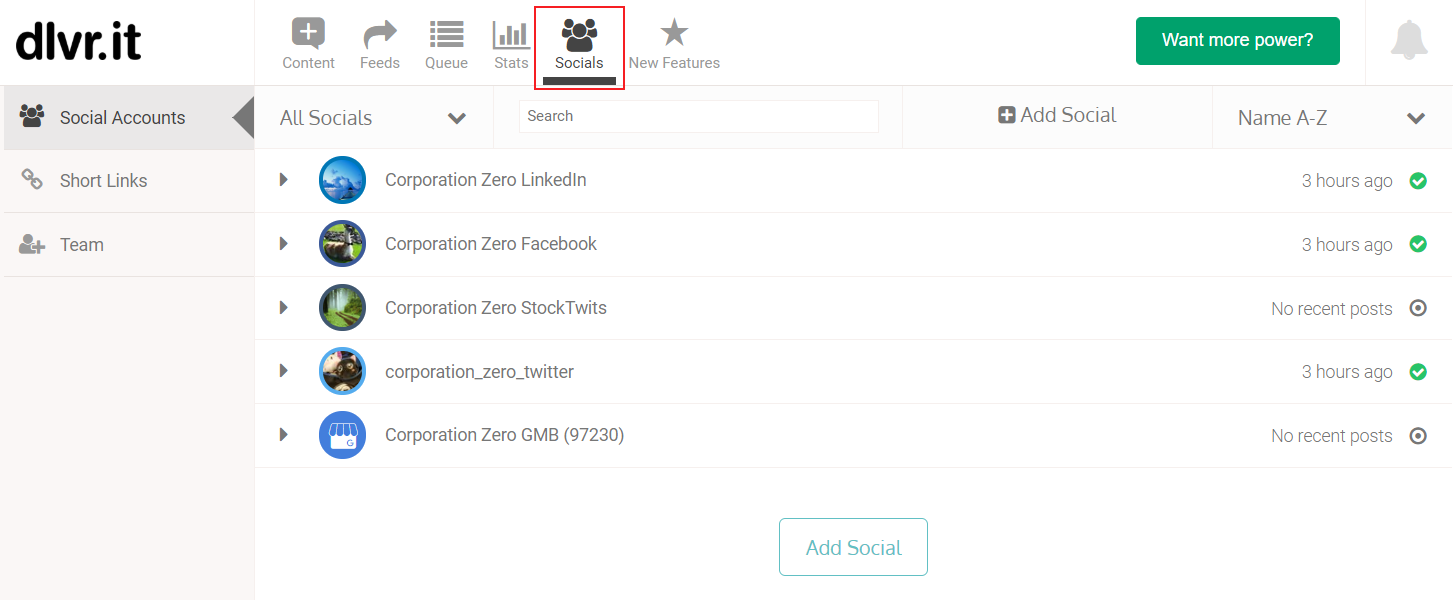
Task: View the Stats bar chart icon
Action: (x=511, y=34)
